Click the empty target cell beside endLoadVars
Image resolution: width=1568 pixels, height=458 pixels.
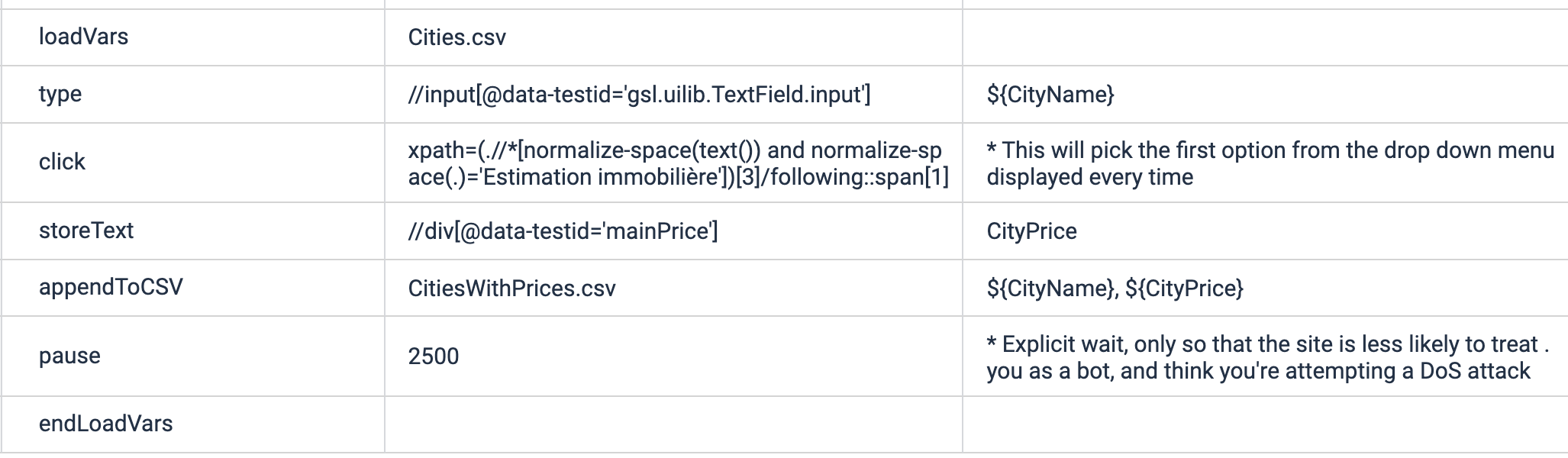672,424
